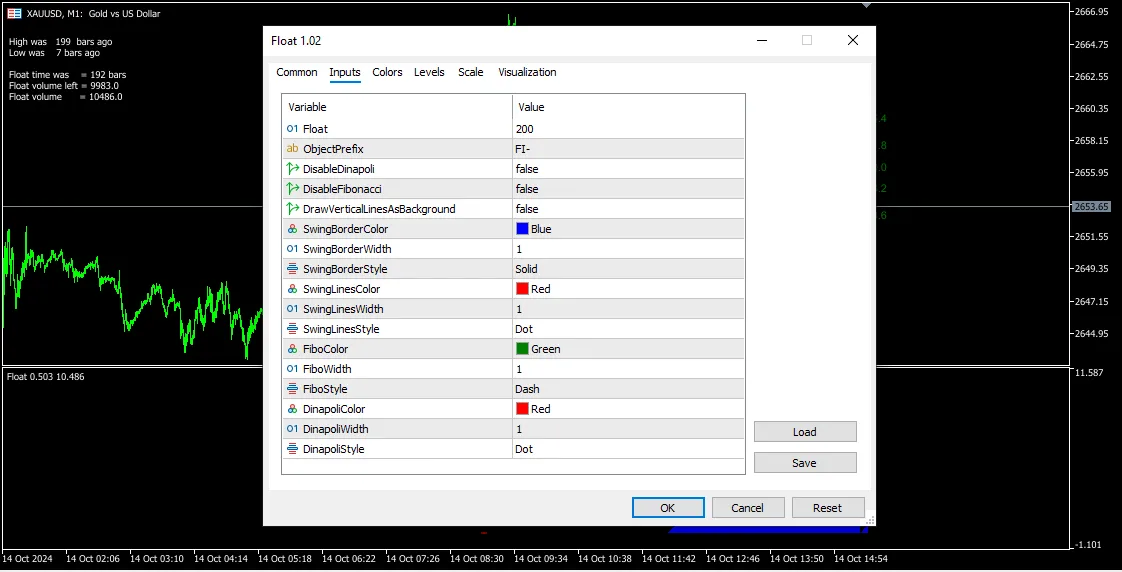
Task: Open SwingBorderStyle Solid value dropdown
Action: (628, 269)
